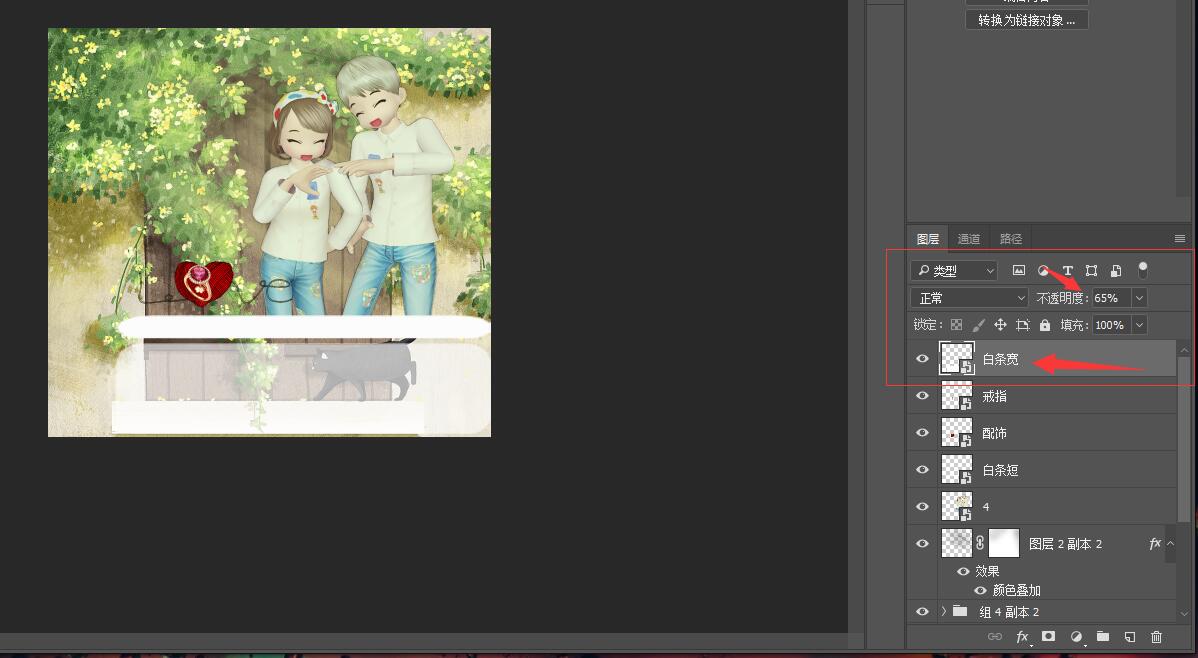Click the red heart ring box on canvas

tap(202, 282)
